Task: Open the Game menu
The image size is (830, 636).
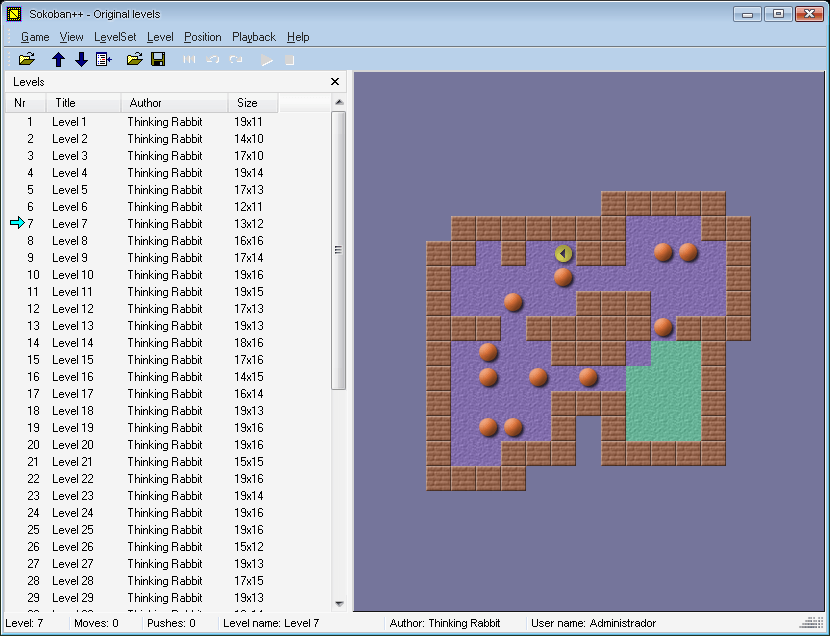Action: tap(35, 37)
